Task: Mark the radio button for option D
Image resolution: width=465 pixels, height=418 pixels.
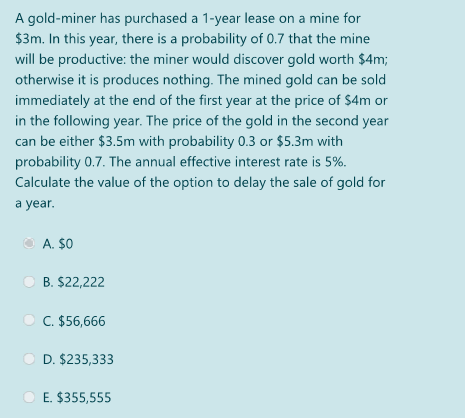Action: coord(29,359)
